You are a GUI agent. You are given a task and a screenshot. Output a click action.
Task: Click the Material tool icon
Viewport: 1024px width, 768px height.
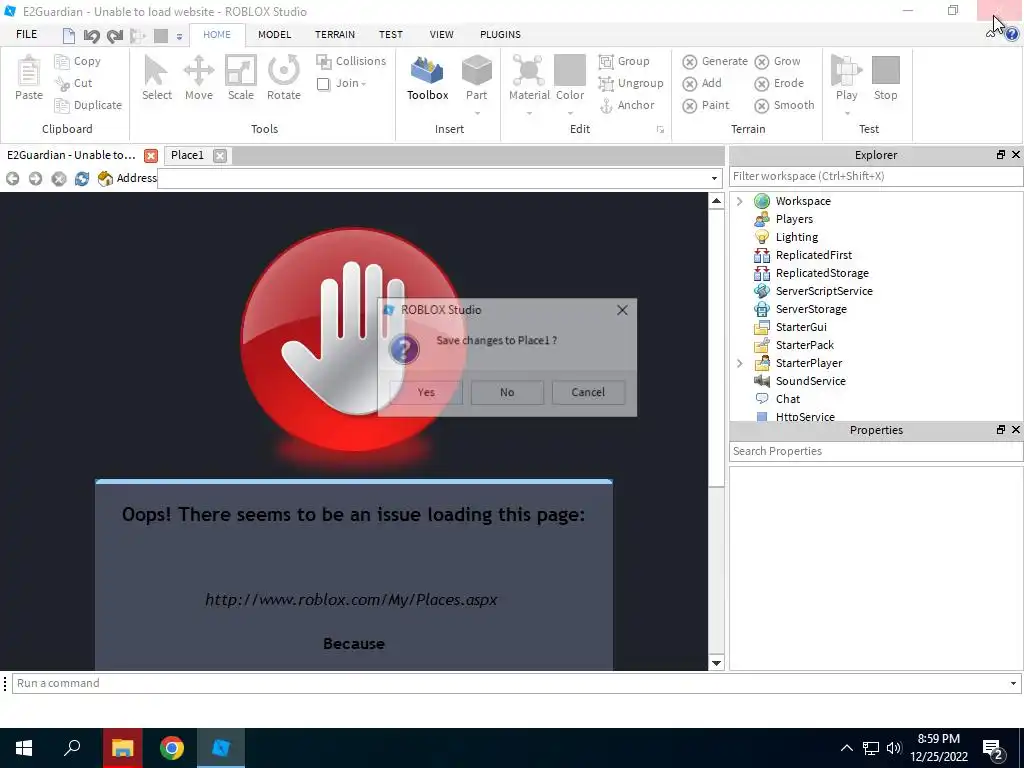tap(529, 71)
